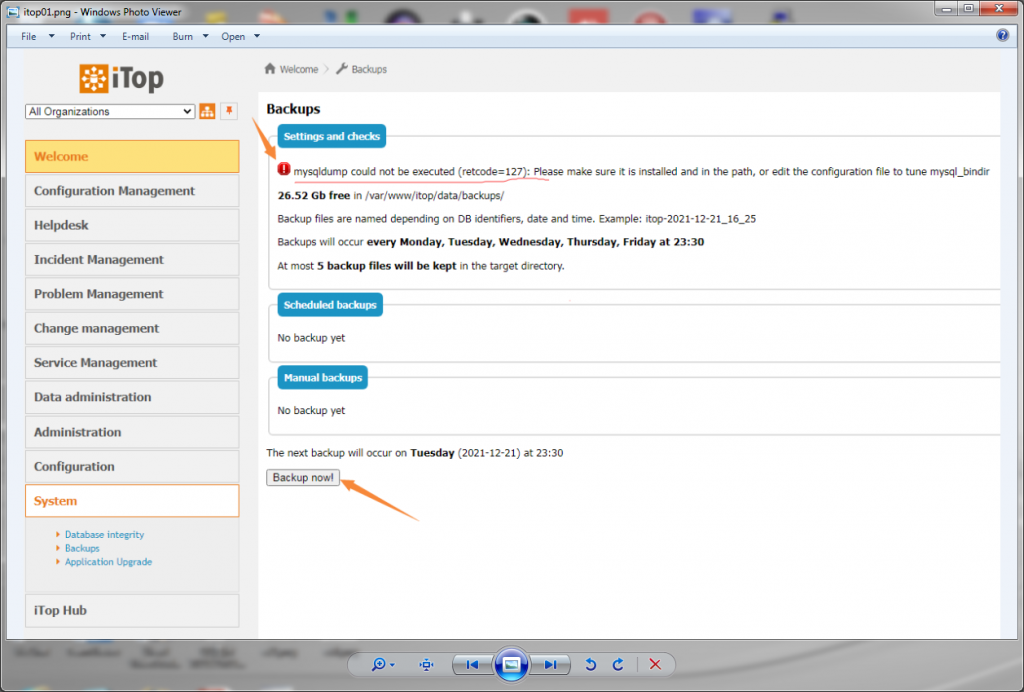This screenshot has width=1024, height=692.
Task: Open the Burn menu
Action: [182, 37]
